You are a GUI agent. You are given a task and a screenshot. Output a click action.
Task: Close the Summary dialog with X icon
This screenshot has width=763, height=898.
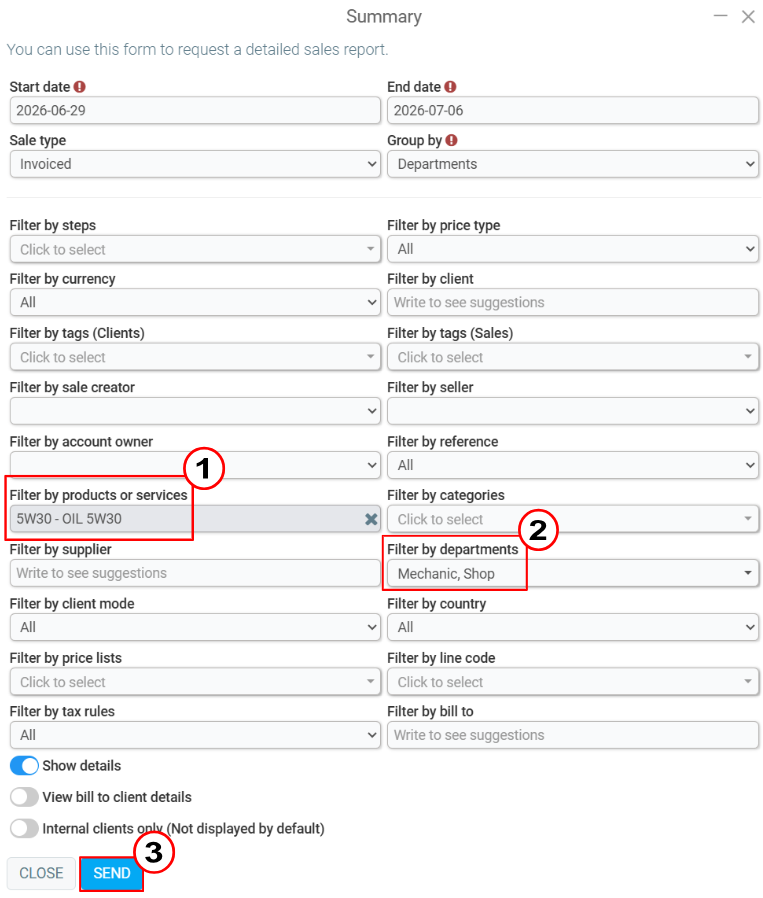pyautogui.click(x=748, y=17)
